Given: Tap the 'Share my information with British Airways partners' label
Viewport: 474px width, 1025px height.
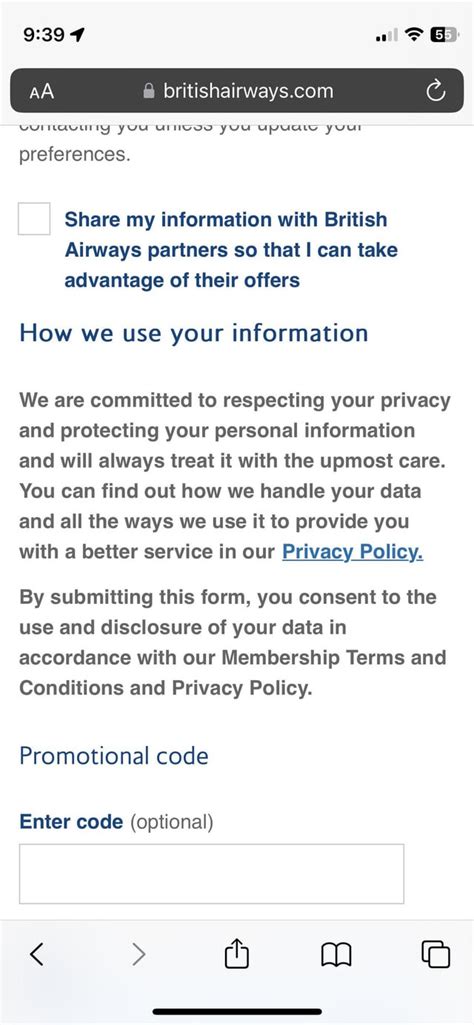Looking at the screenshot, I should (231, 250).
